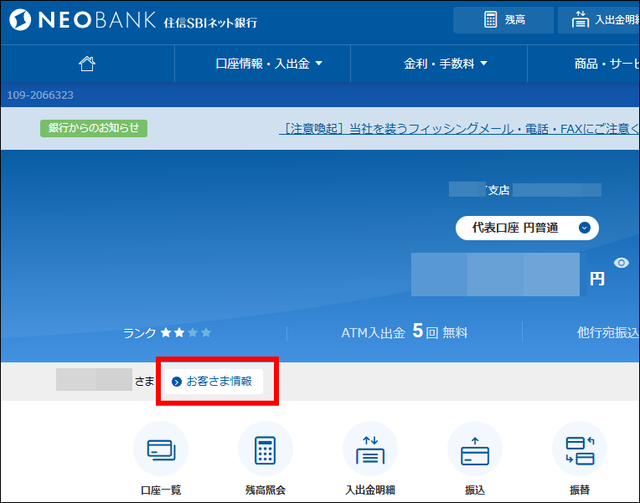
Task: Click account number 109-2066323
Action: click(40, 95)
